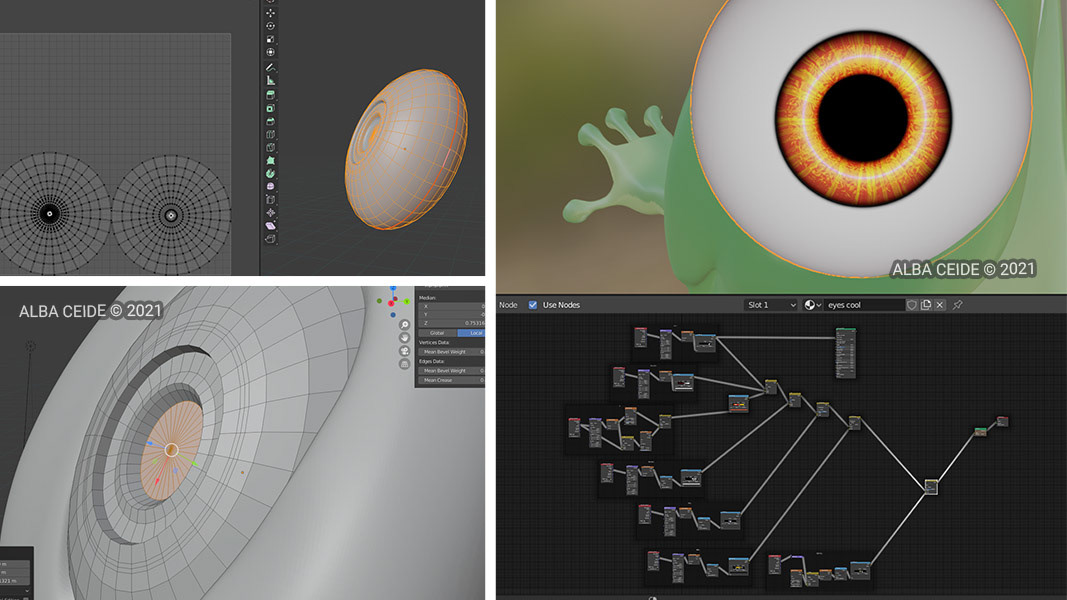Click the Median X value field
The height and width of the screenshot is (600, 1067).
(452, 307)
